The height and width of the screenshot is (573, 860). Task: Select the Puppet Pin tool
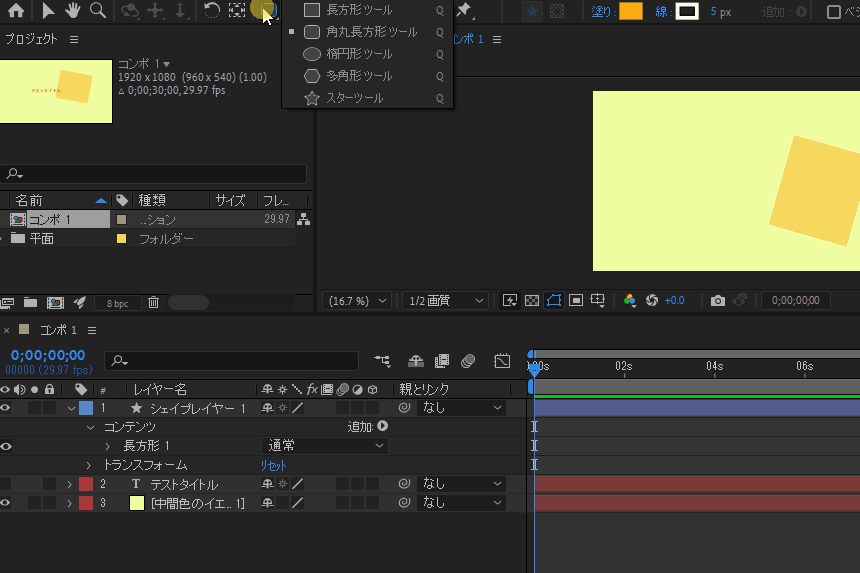tap(464, 9)
